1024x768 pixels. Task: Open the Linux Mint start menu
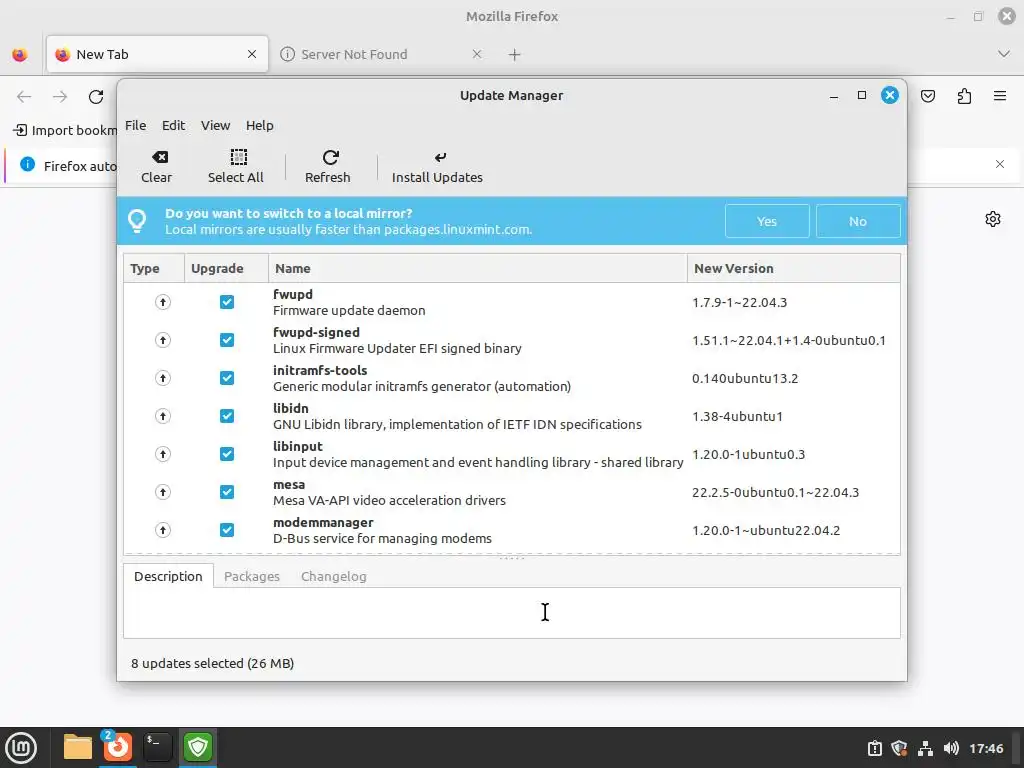coord(21,747)
